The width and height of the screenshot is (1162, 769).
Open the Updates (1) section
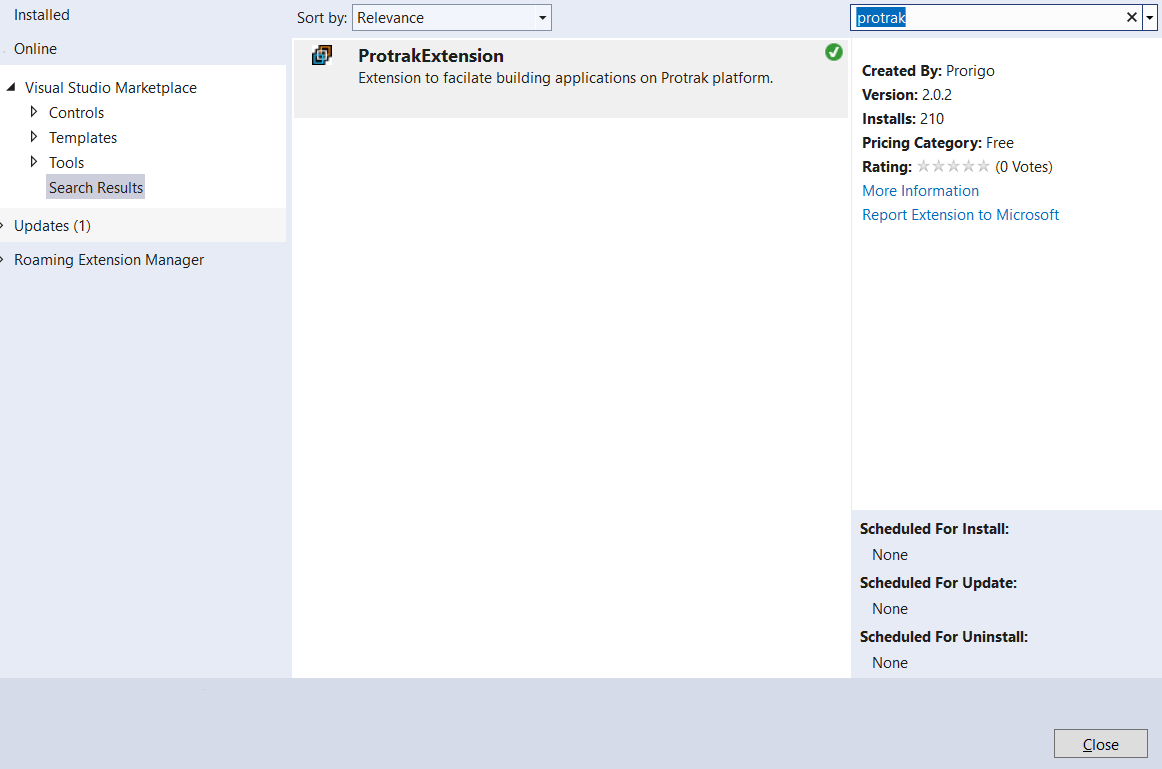[52, 226]
